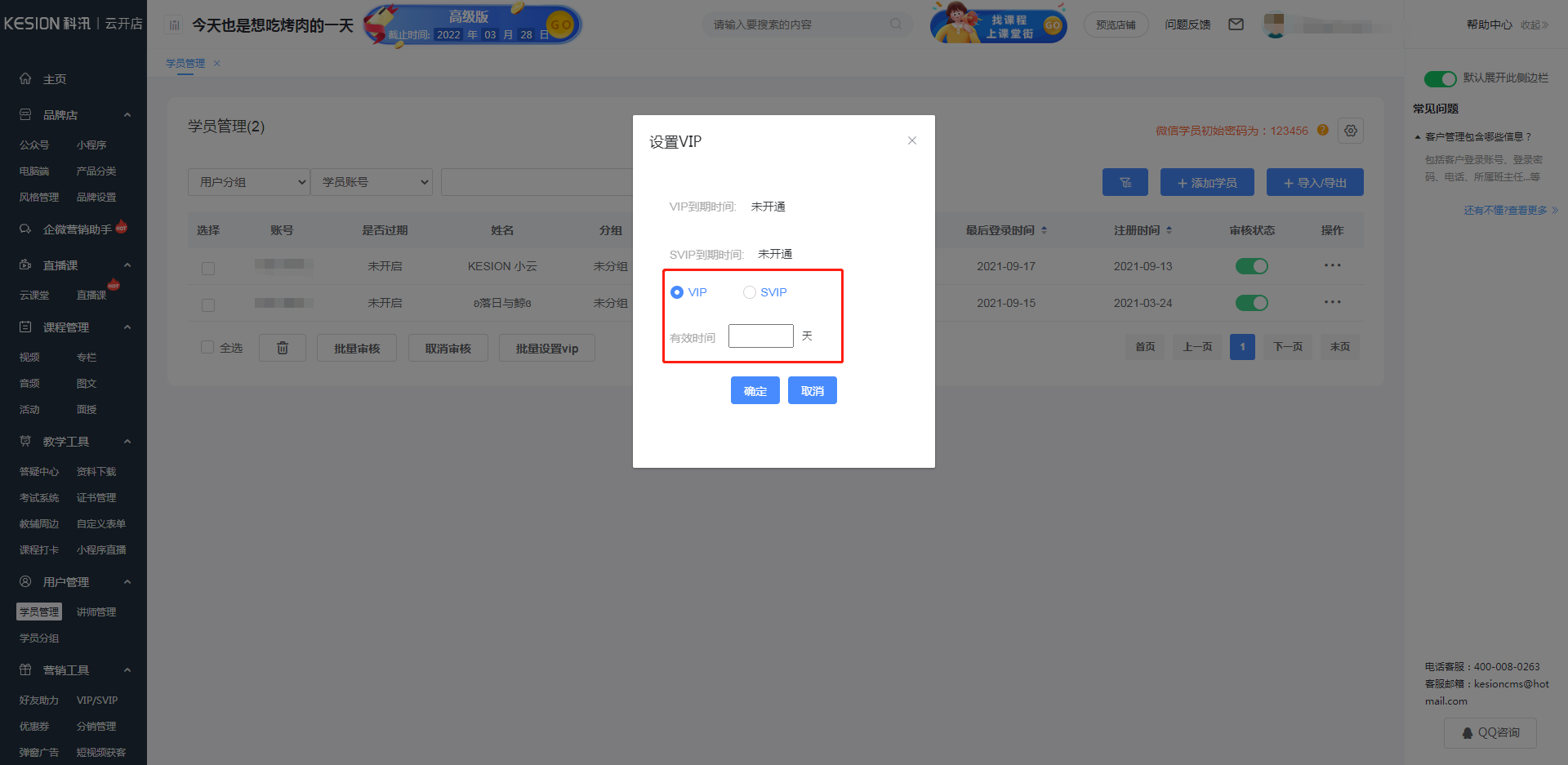Collapse the 用户管理 menu section
Viewport: 1568px width, 765px height.
(127, 582)
